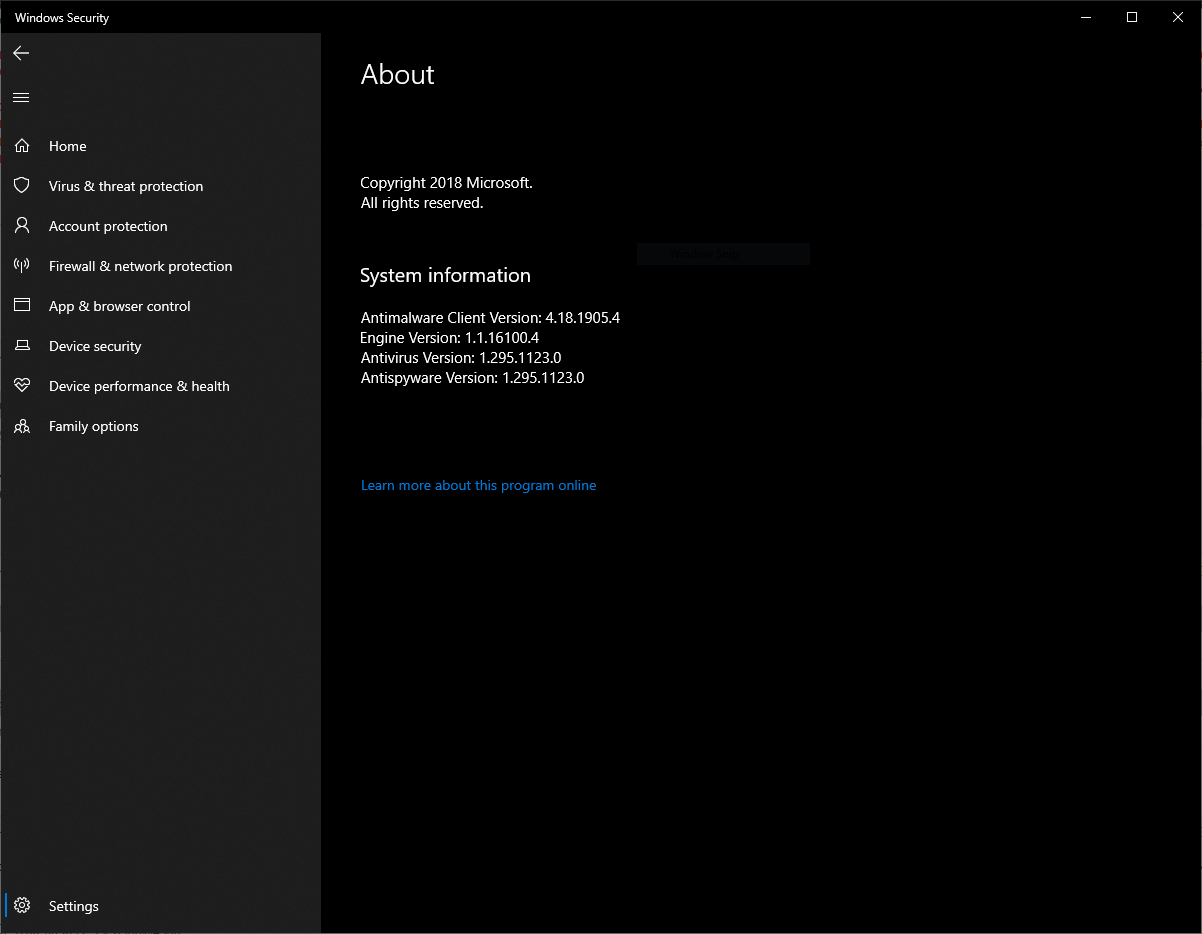Click the System information heading
The height and width of the screenshot is (934, 1202).
pyautogui.click(x=445, y=275)
